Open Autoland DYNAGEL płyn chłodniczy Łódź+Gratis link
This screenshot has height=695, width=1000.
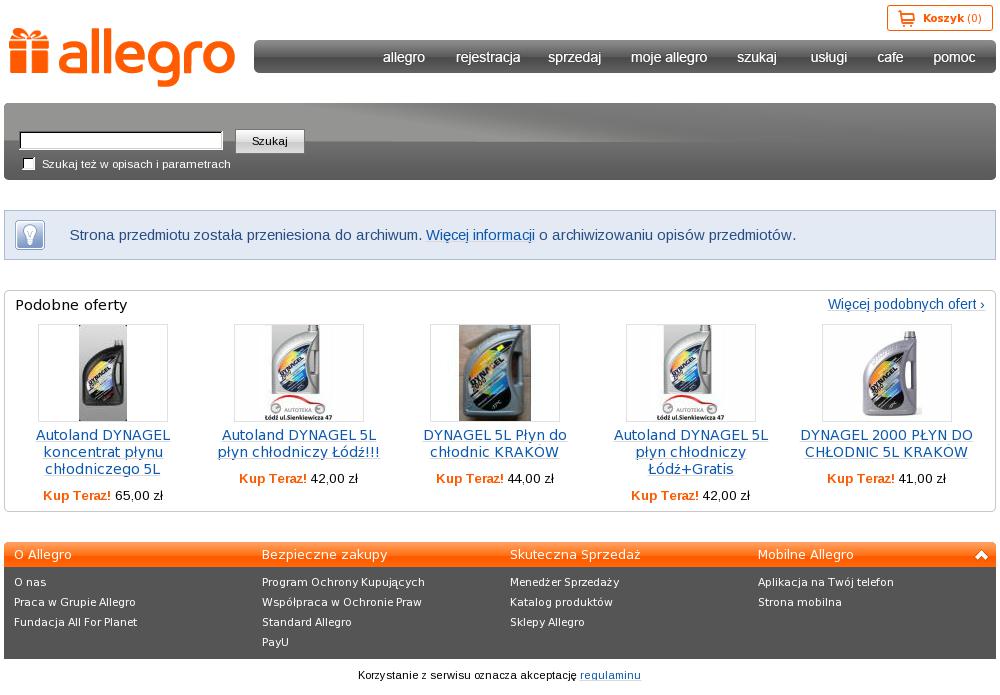691,452
